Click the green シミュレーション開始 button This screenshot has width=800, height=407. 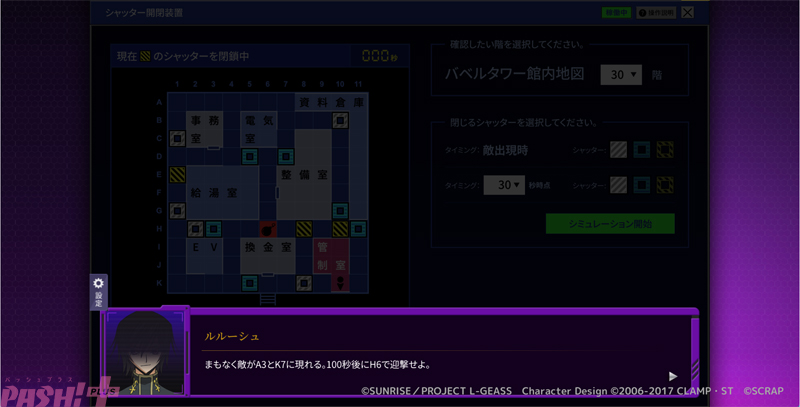point(609,224)
